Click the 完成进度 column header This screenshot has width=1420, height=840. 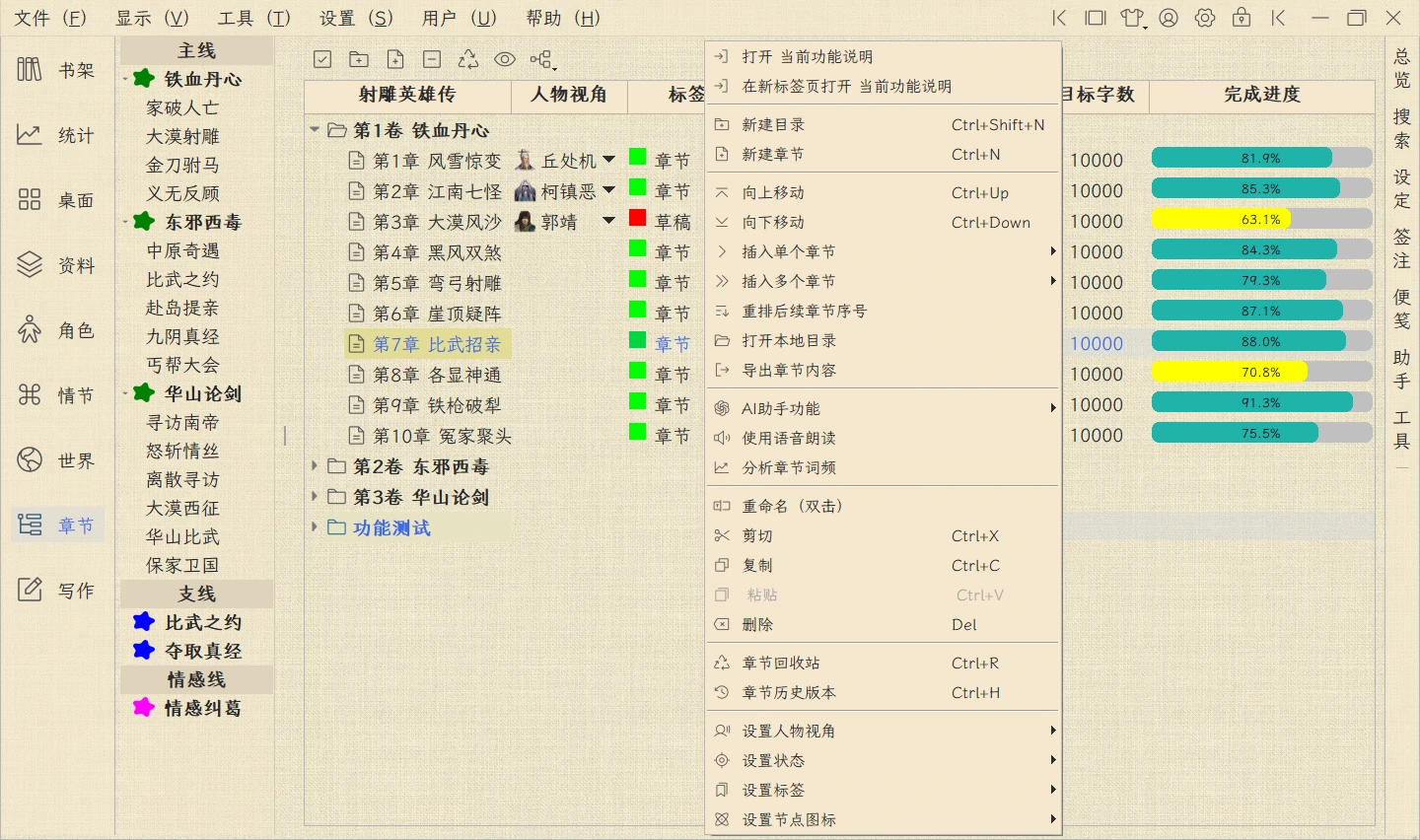point(1262,95)
